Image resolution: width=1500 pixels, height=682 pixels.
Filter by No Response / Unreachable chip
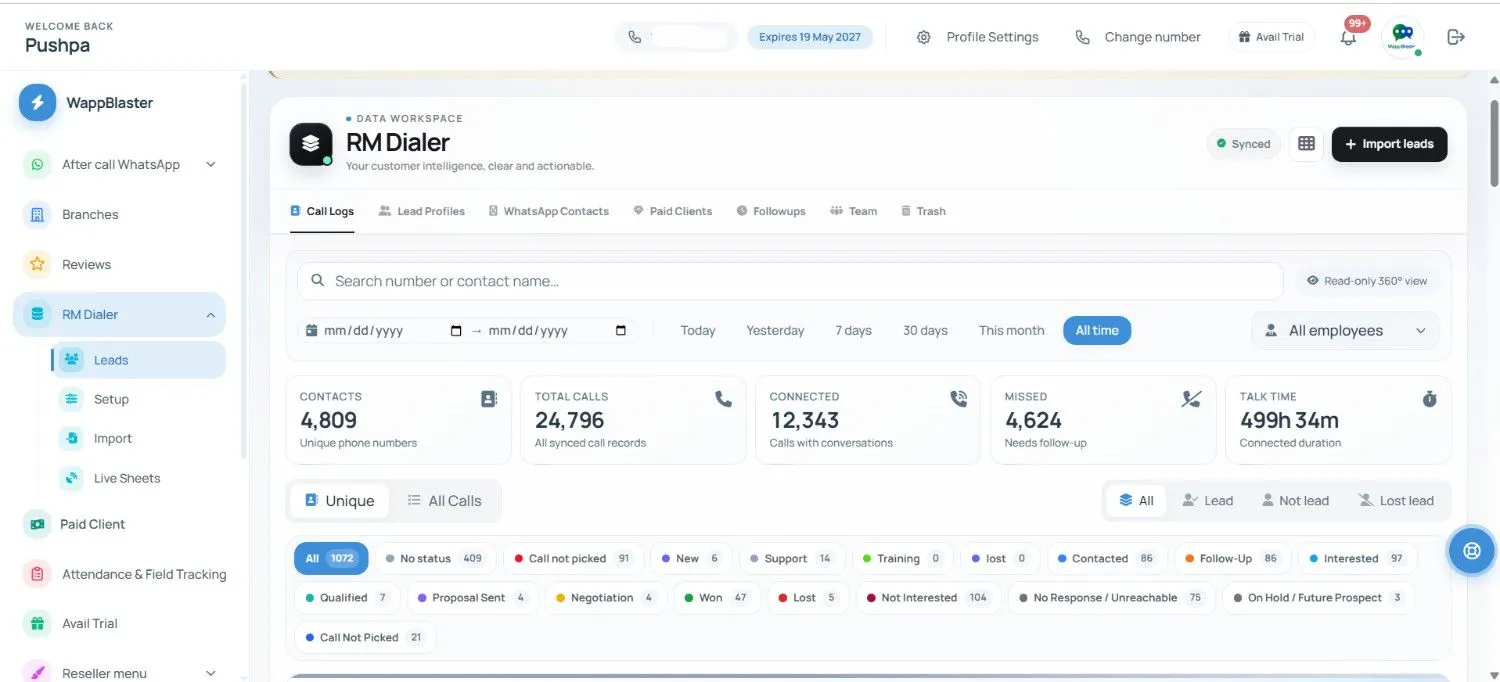(x=1111, y=597)
